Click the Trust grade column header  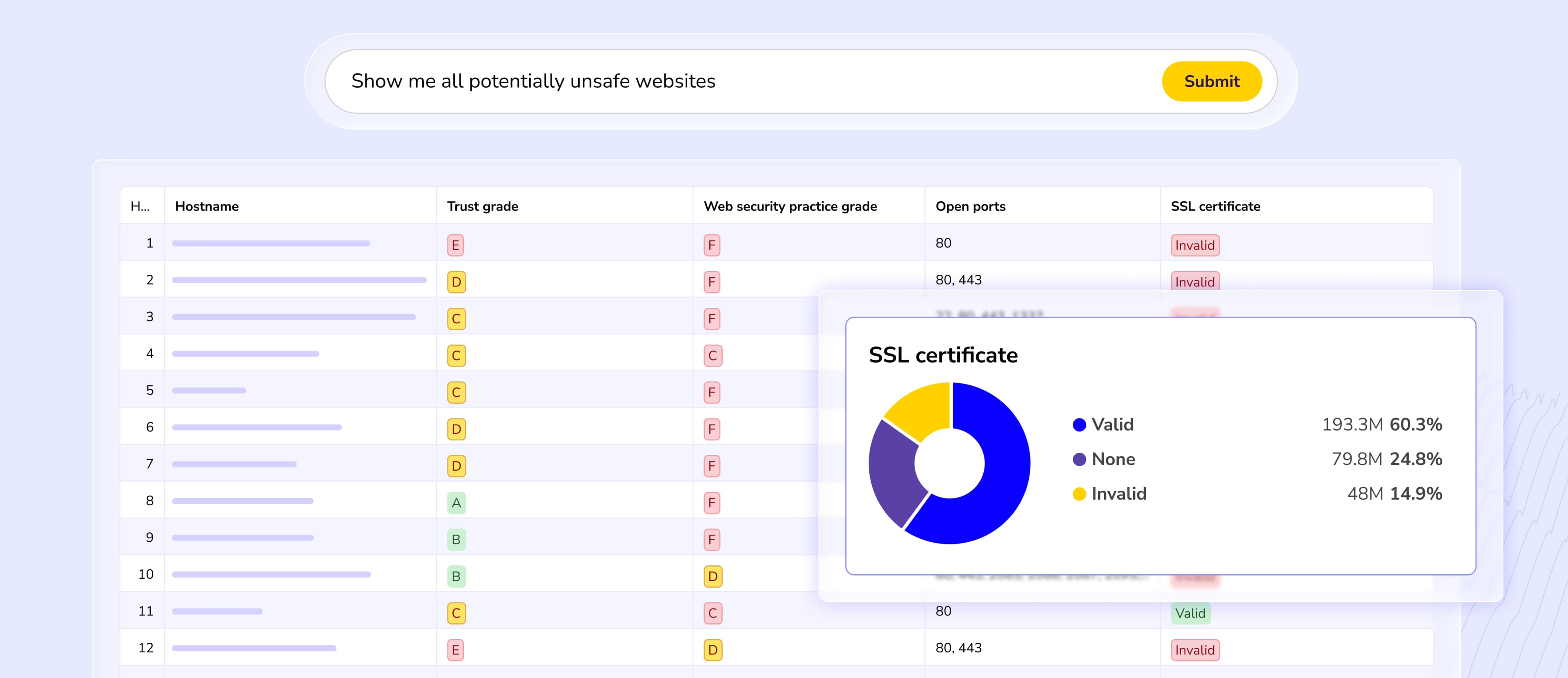(x=483, y=206)
